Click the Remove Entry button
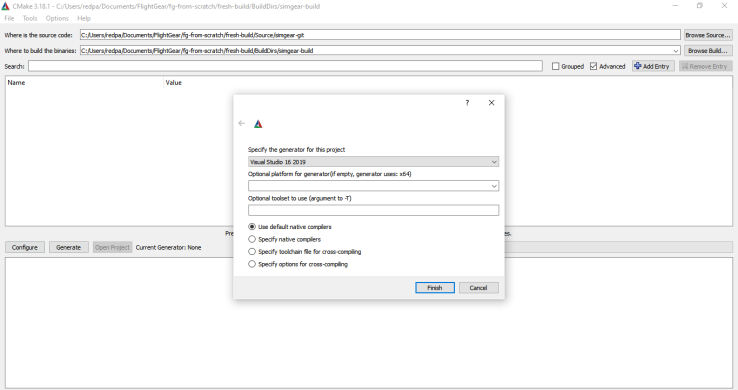The image size is (738, 390). [706, 66]
